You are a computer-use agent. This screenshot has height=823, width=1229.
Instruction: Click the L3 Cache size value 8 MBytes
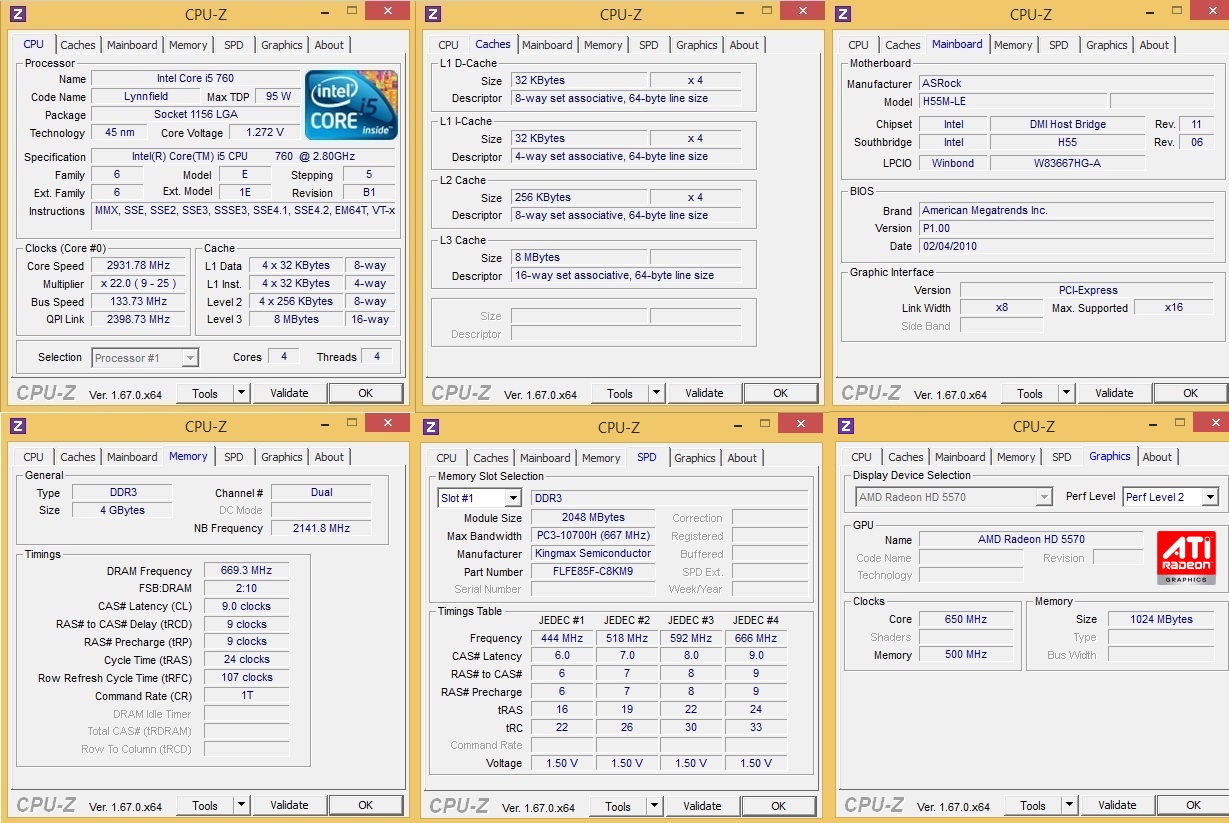point(579,258)
